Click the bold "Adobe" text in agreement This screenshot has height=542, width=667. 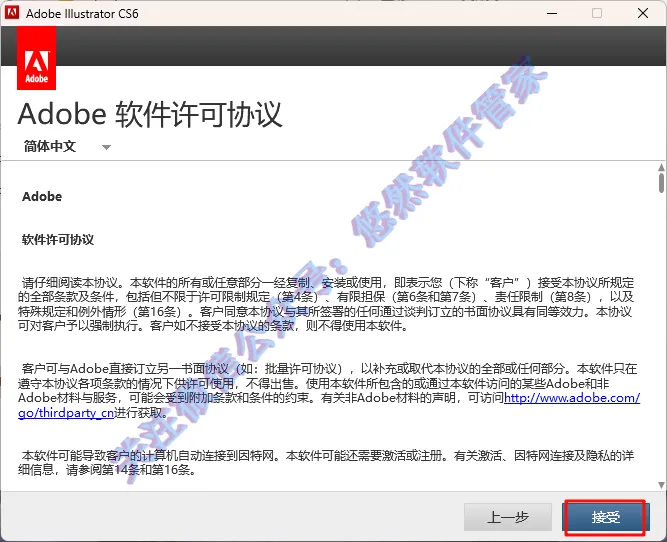(x=42, y=197)
